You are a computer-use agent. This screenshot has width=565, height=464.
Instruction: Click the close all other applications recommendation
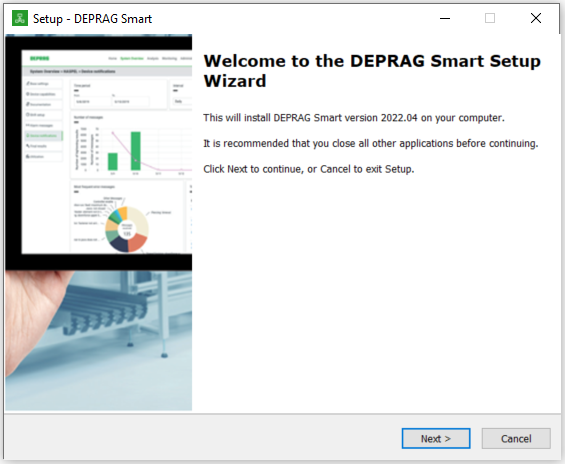coord(370,143)
